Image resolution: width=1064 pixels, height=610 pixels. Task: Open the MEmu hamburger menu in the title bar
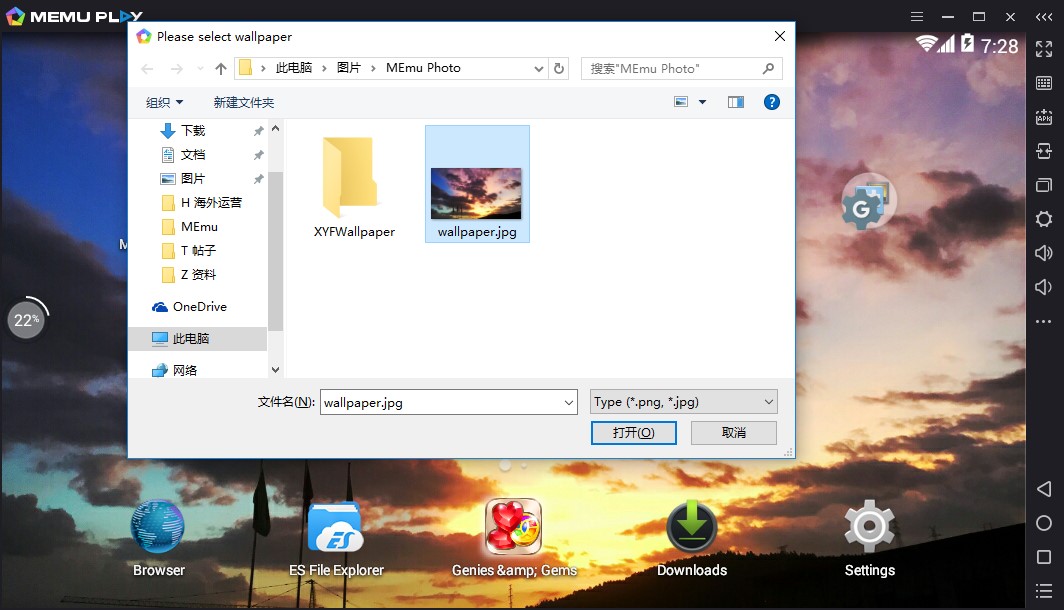point(917,17)
